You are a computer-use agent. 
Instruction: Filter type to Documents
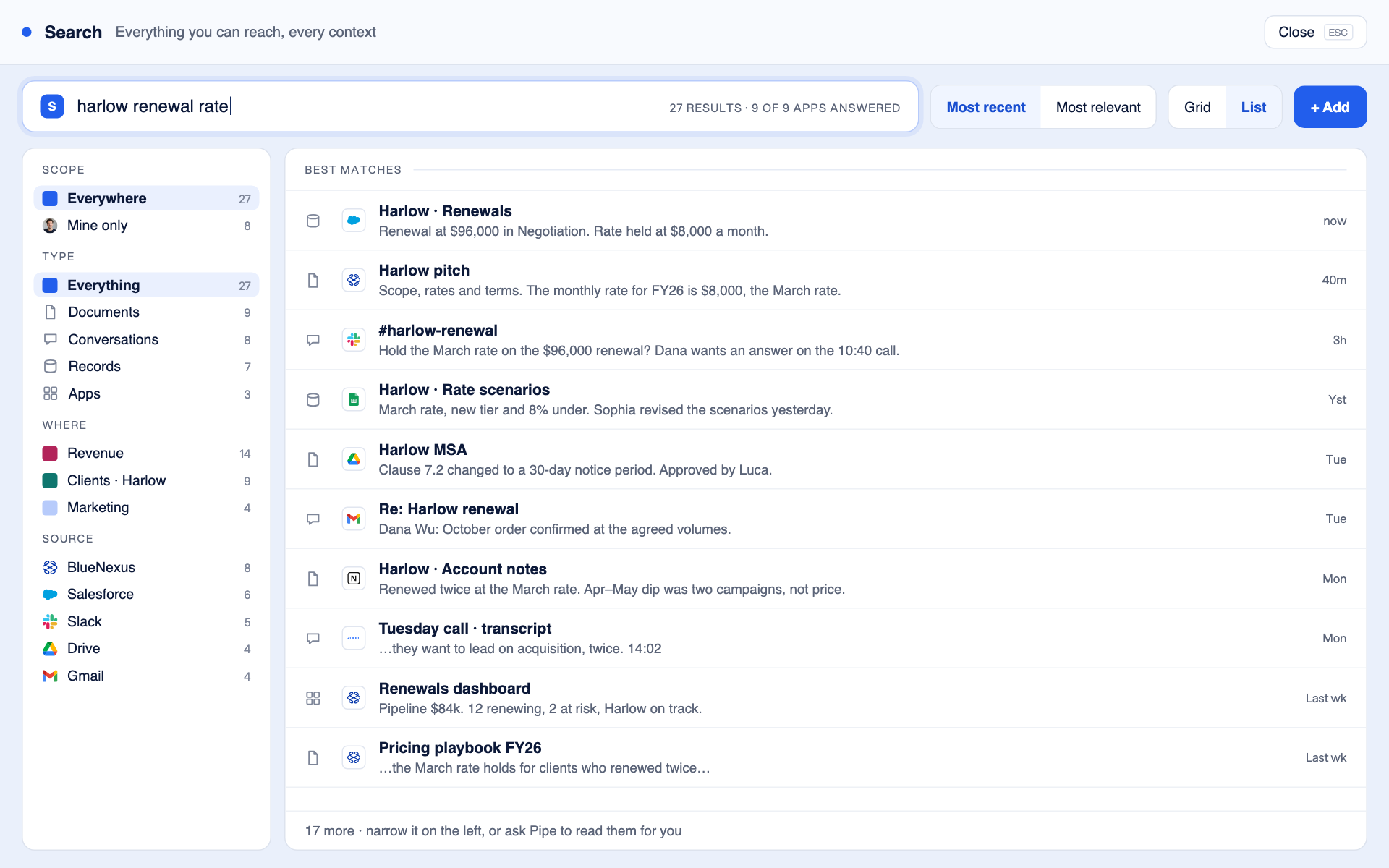pos(146,312)
